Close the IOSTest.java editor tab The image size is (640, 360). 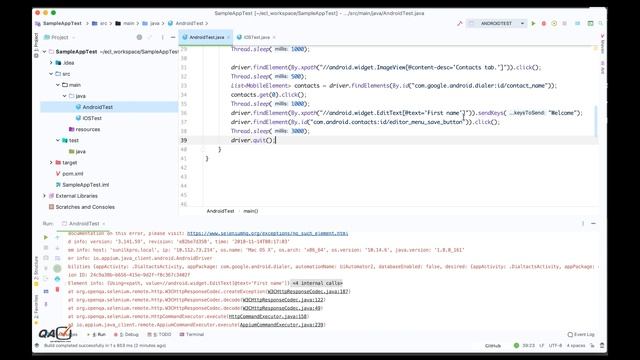pyautogui.click(x=274, y=37)
